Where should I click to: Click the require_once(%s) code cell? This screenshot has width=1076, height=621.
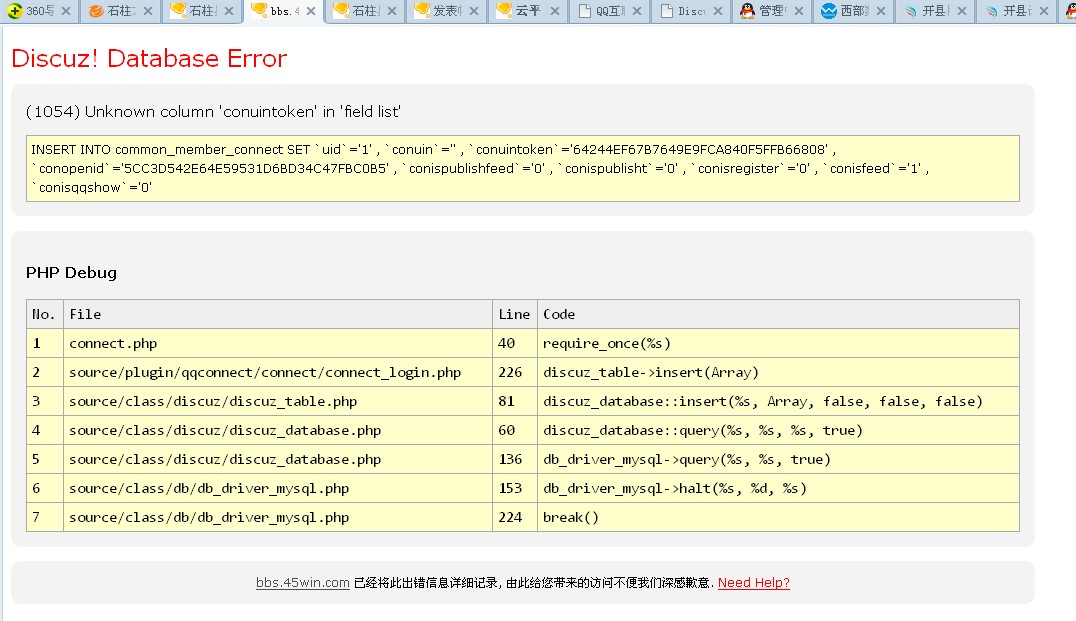778,343
